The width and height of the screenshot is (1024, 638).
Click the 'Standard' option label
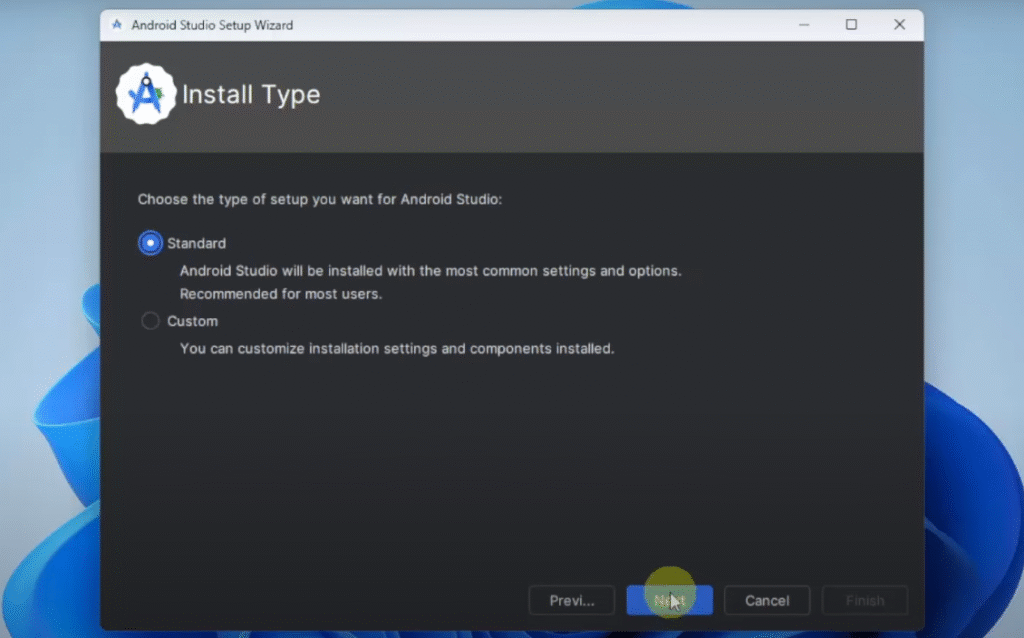pos(197,244)
